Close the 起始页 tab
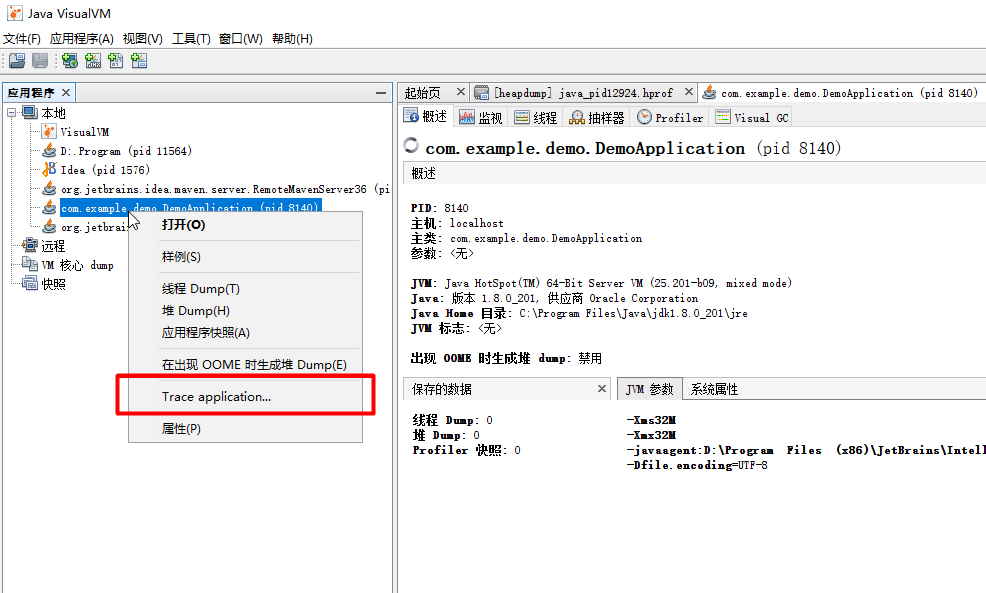The image size is (986, 593). point(460,92)
